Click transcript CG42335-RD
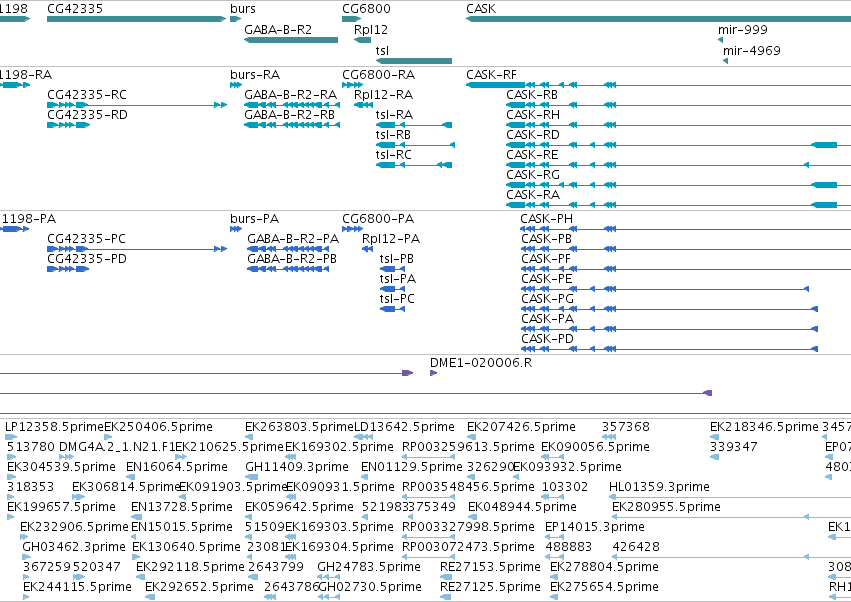This screenshot has height=602, width=851. pos(87,115)
